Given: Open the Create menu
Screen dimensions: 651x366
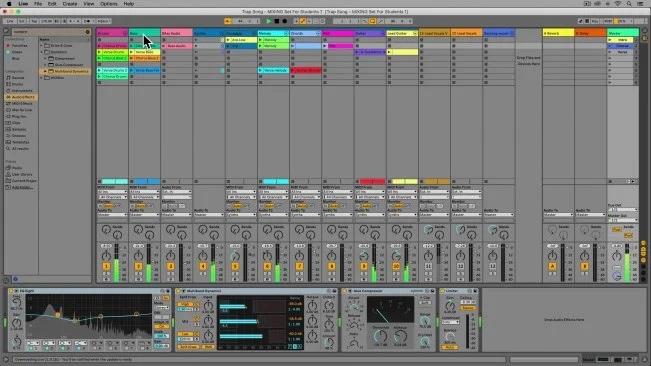Looking at the screenshot, I should (70, 4).
